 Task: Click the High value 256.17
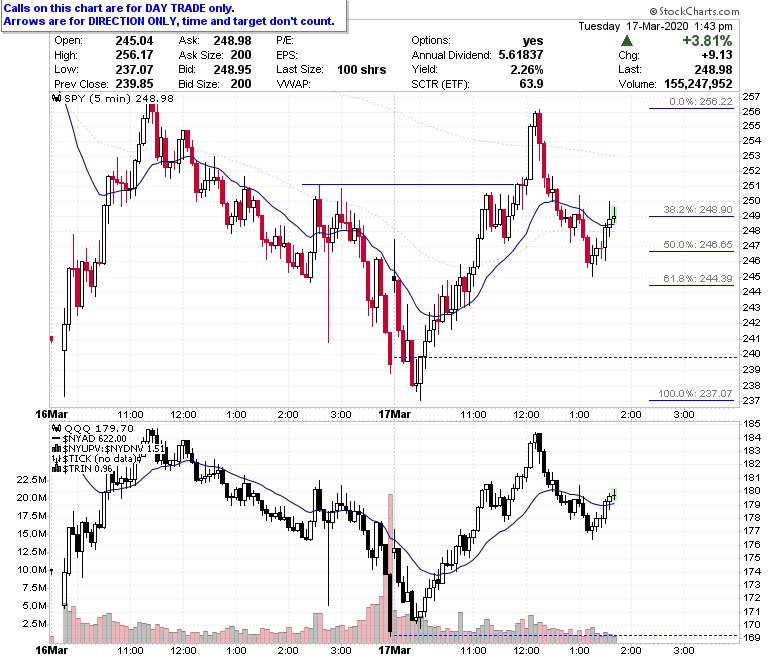pos(134,55)
